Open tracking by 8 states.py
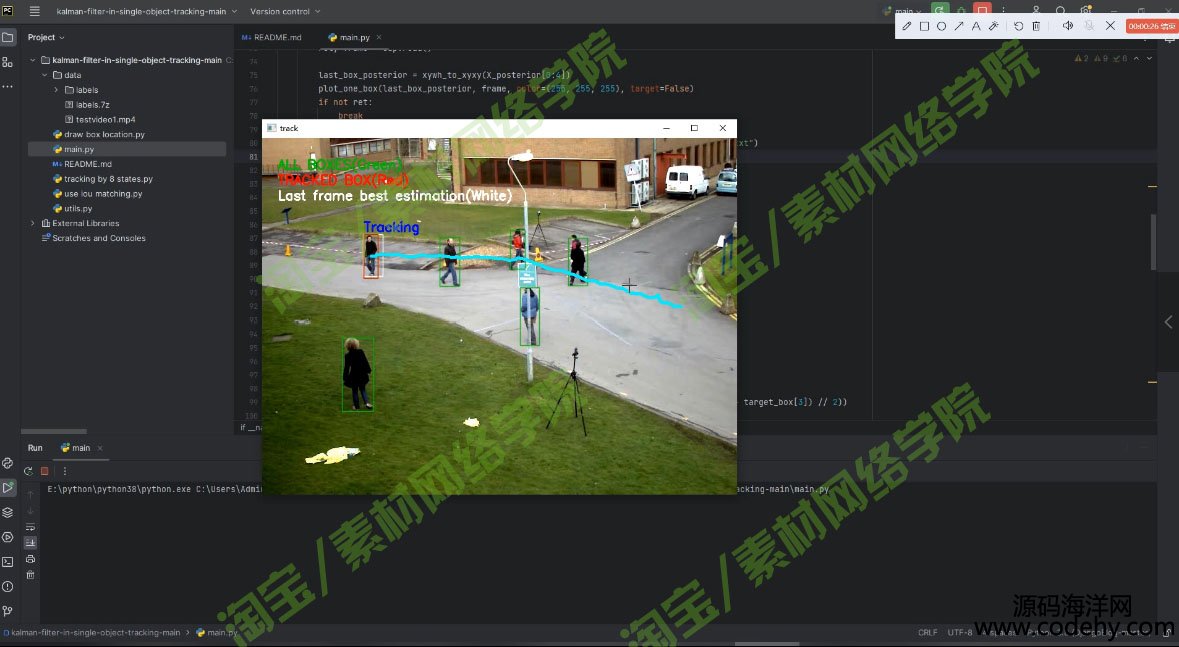The height and width of the screenshot is (647, 1179). tap(102, 179)
